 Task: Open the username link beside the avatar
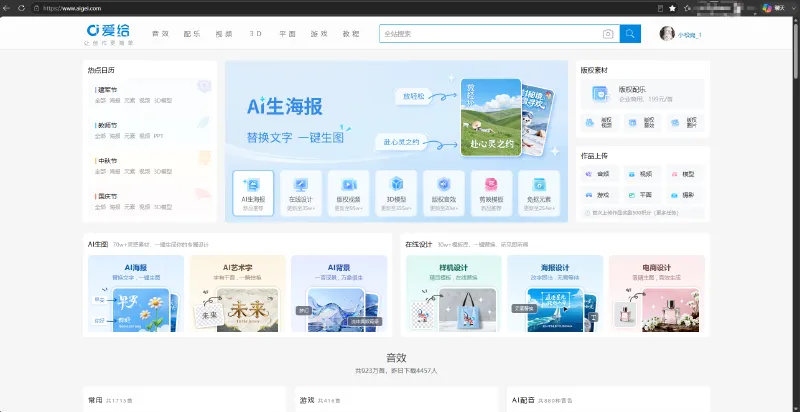689,35
